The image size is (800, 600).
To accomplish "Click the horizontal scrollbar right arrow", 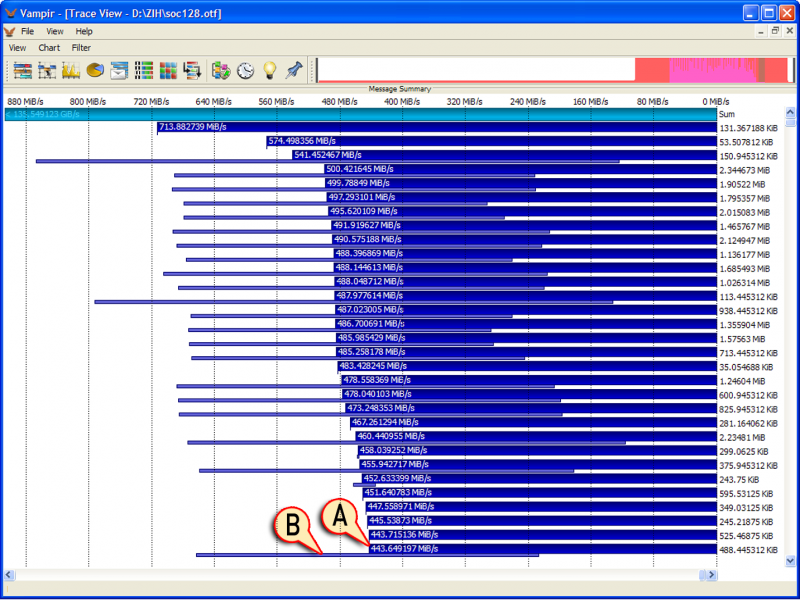I will click(x=711, y=575).
